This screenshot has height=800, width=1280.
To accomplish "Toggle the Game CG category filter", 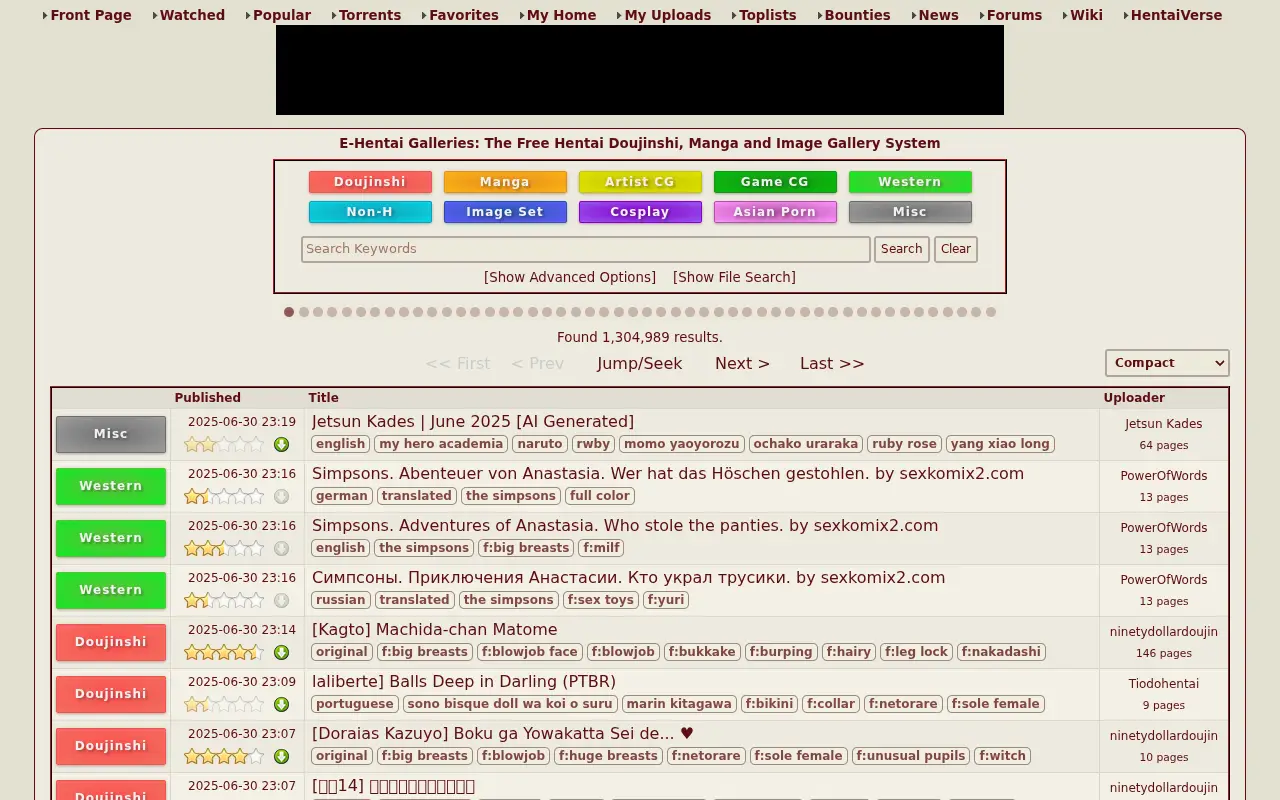I will [x=775, y=182].
